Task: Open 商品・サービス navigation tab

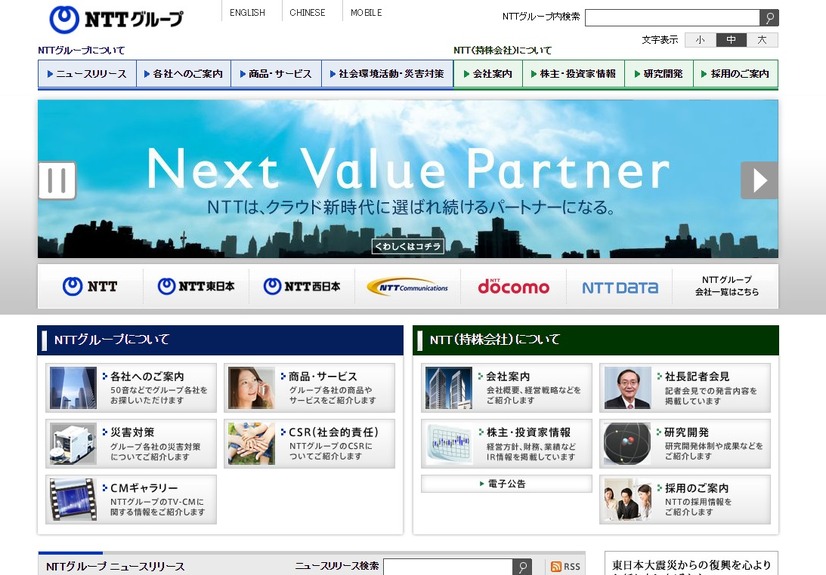Action: (x=276, y=74)
